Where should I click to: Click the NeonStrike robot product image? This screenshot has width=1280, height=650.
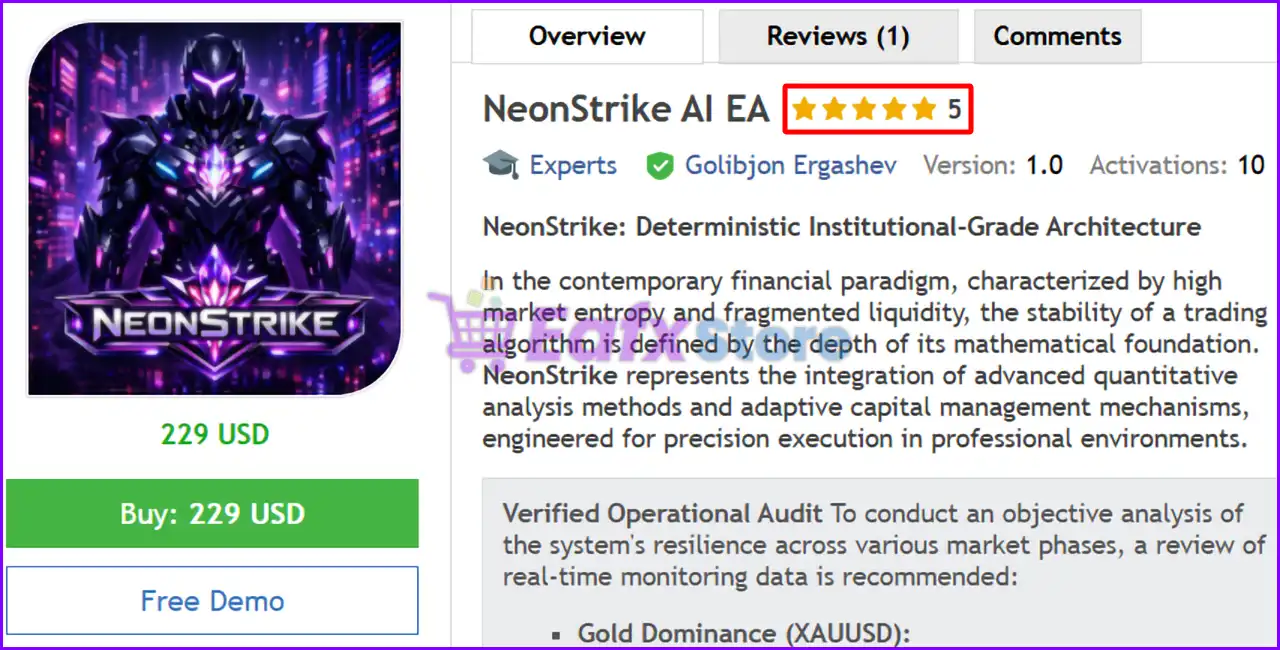tap(215, 209)
